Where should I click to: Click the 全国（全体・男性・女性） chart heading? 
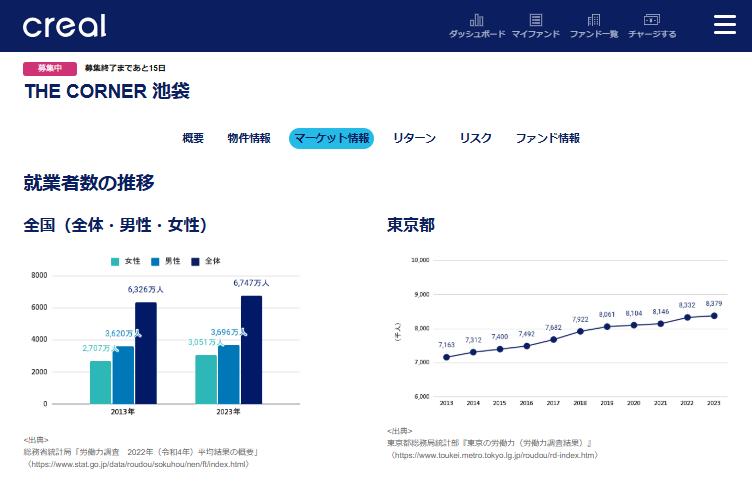tap(115, 224)
